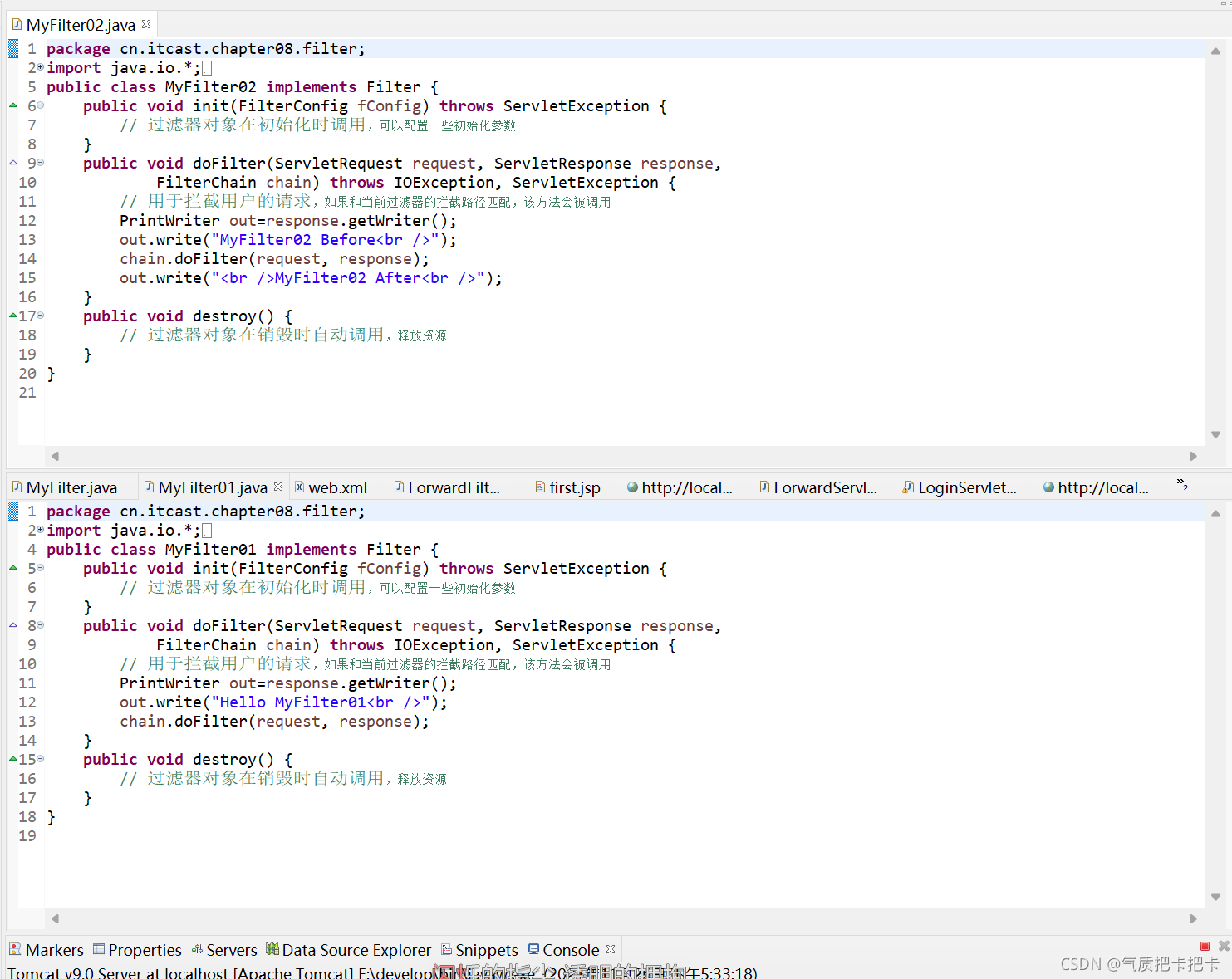Close the MyFilter02.java tab
The width and height of the screenshot is (1232, 979).
(146, 24)
